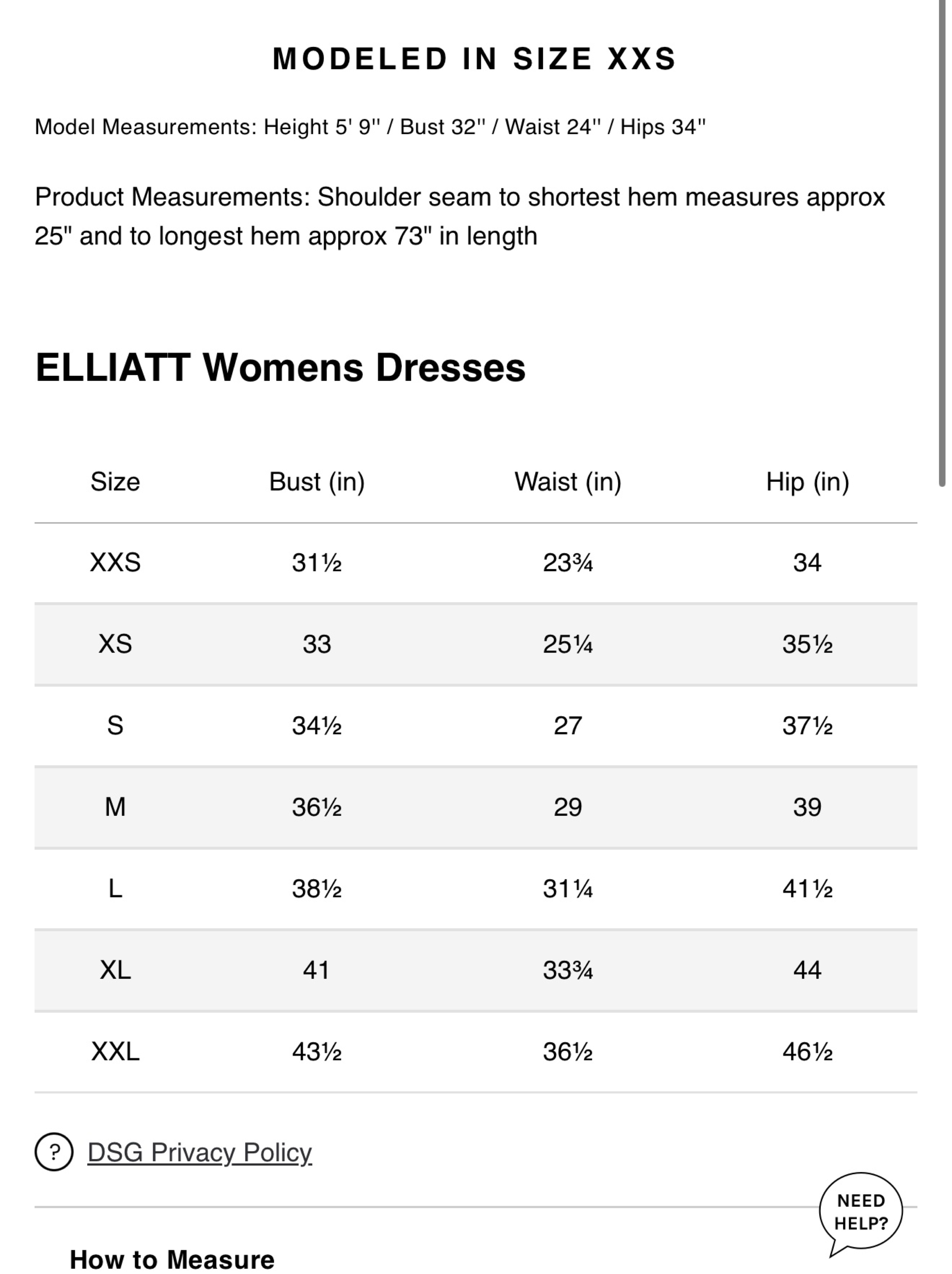Select the XS size row label

[115, 644]
